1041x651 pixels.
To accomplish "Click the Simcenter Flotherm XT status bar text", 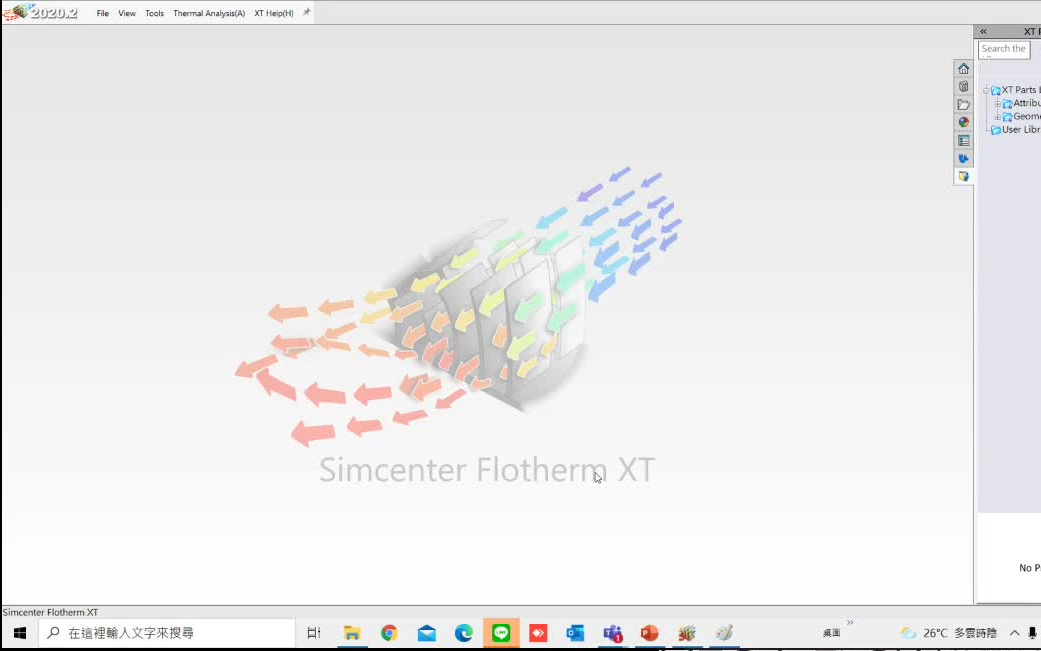I will (x=50, y=613).
